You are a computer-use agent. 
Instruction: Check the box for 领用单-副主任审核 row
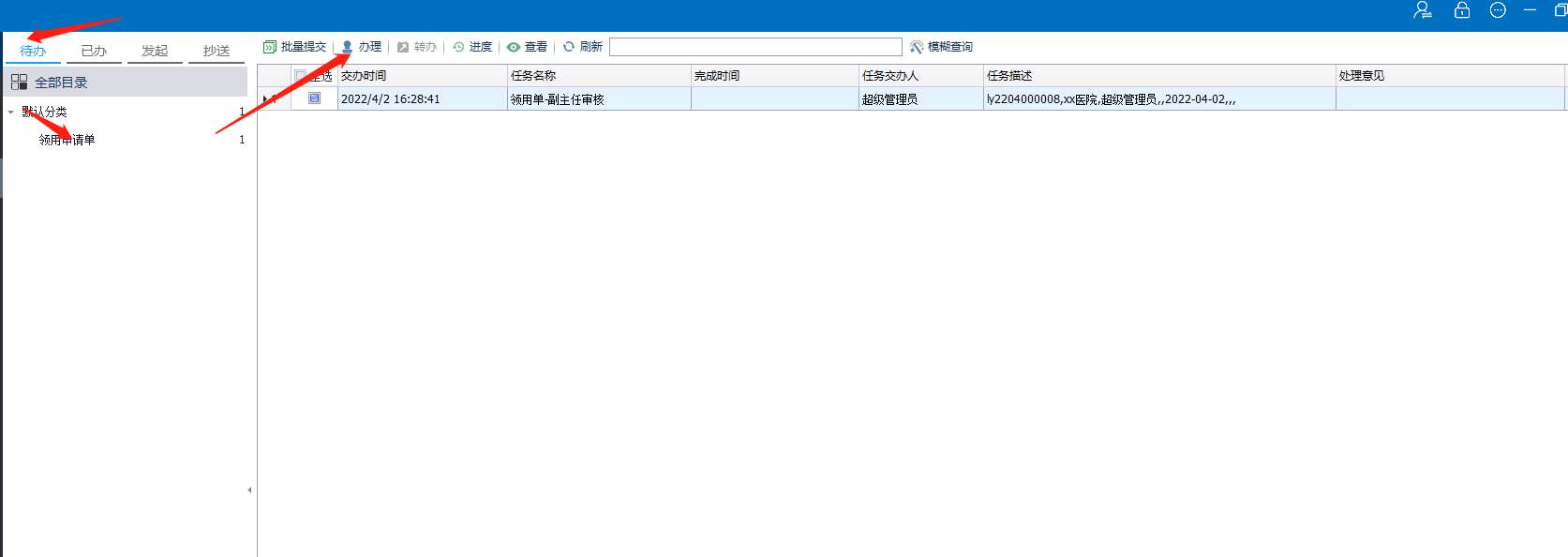pos(315,98)
